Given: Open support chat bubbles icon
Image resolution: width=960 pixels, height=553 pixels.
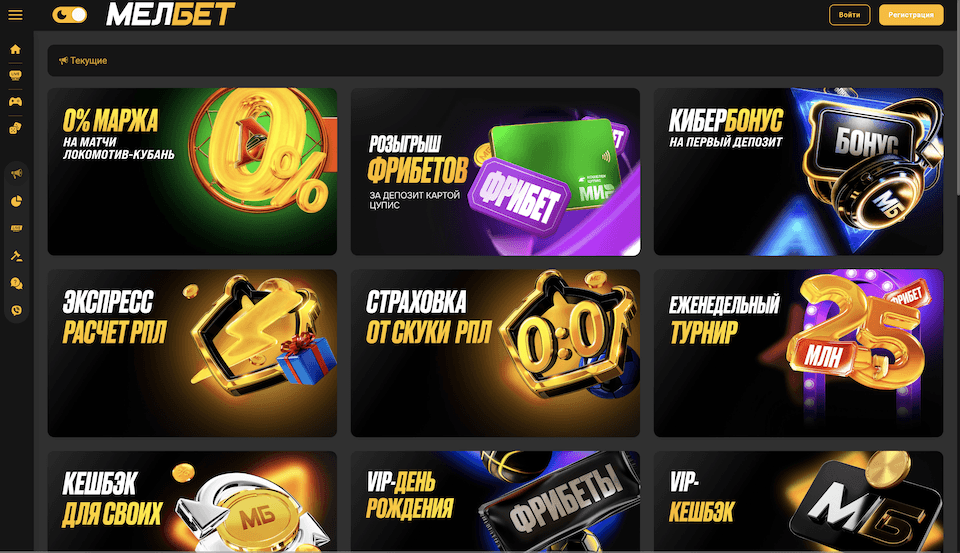Looking at the screenshot, I should (x=17, y=283).
